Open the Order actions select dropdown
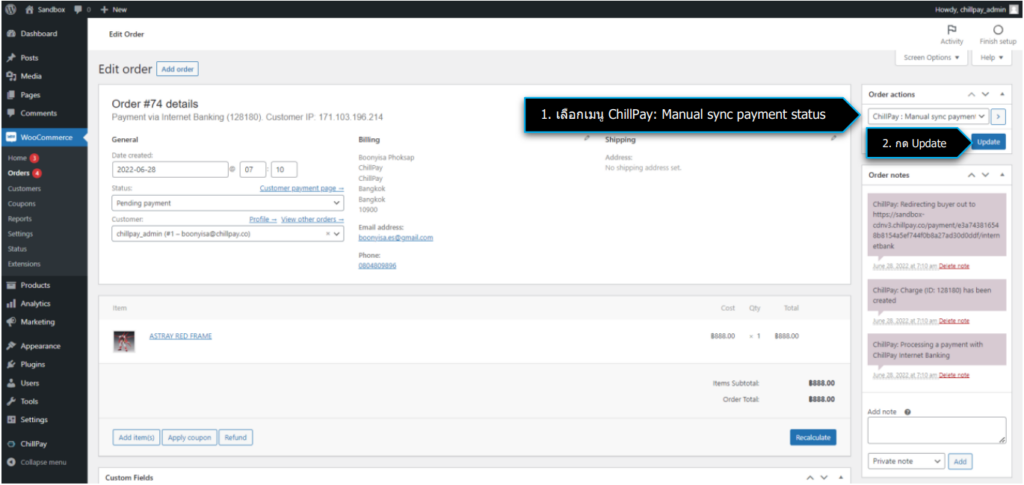The width and height of the screenshot is (1024, 485). click(x=928, y=116)
